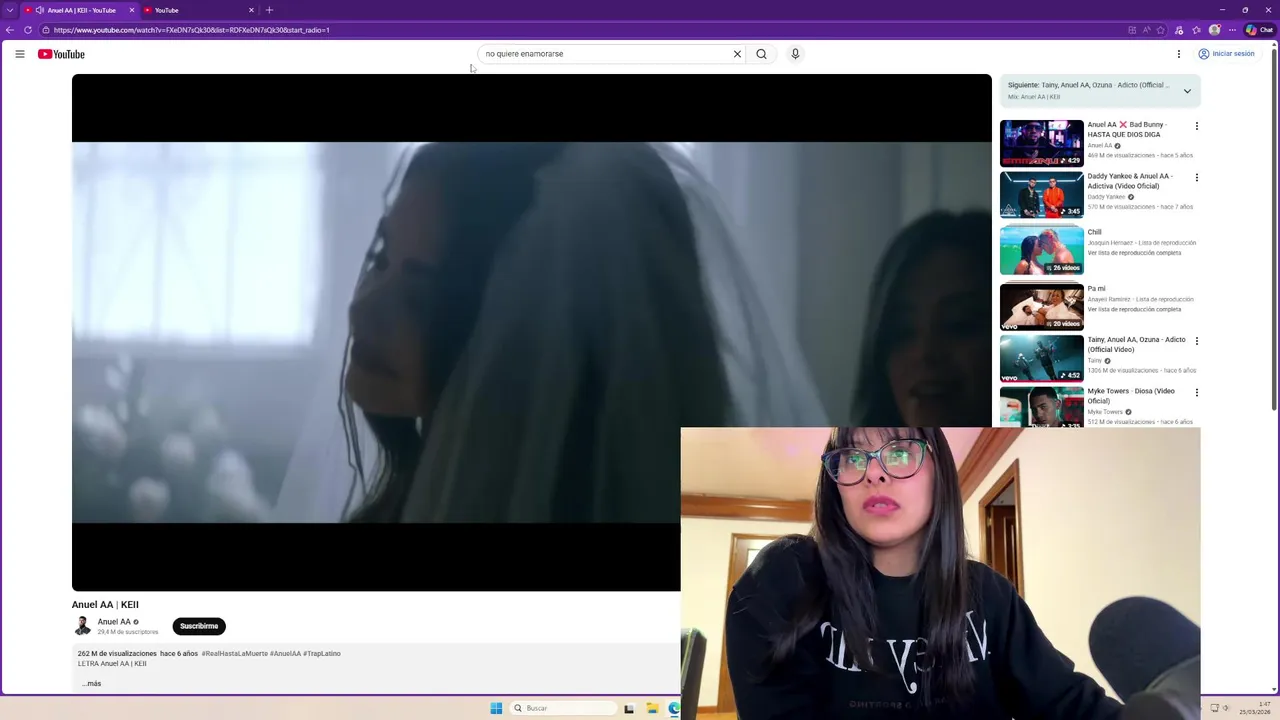This screenshot has height=720, width=1280.
Task: Open the Windows Start button
Action: click(496, 708)
